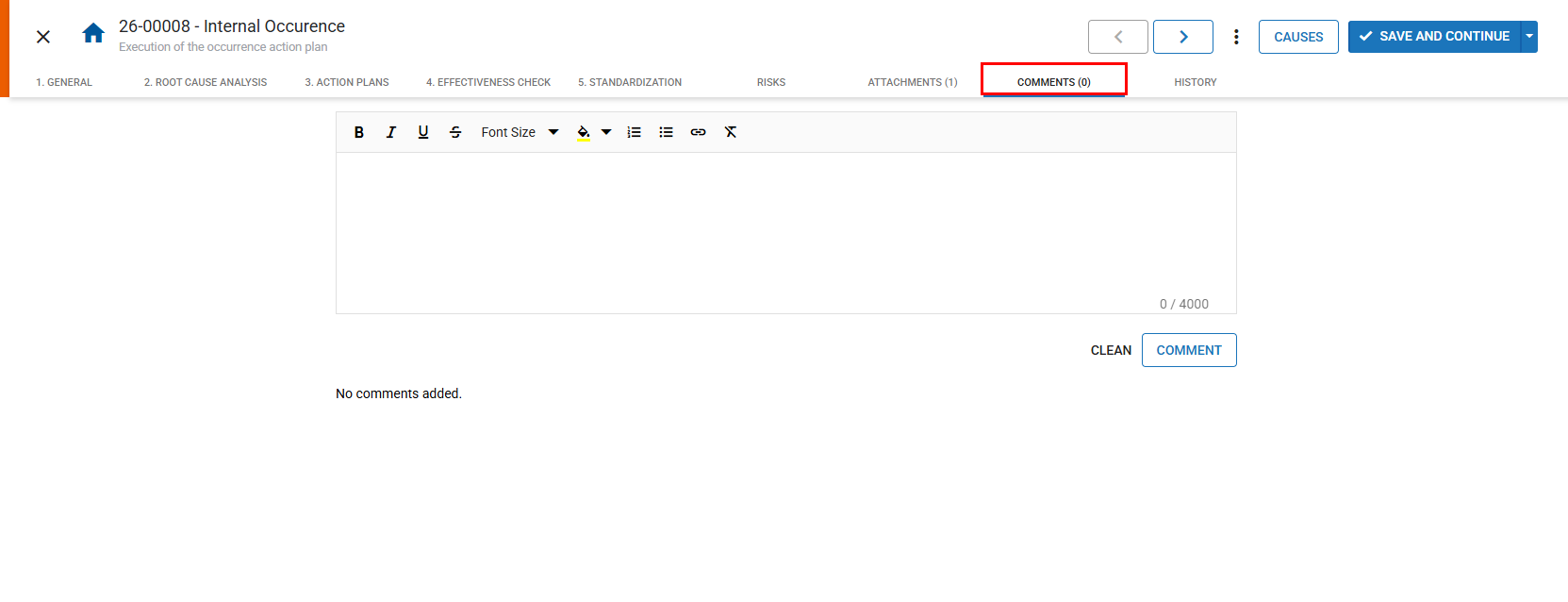Toggle bold formatting in comment editor
The image size is (1568, 602).
[x=359, y=133]
